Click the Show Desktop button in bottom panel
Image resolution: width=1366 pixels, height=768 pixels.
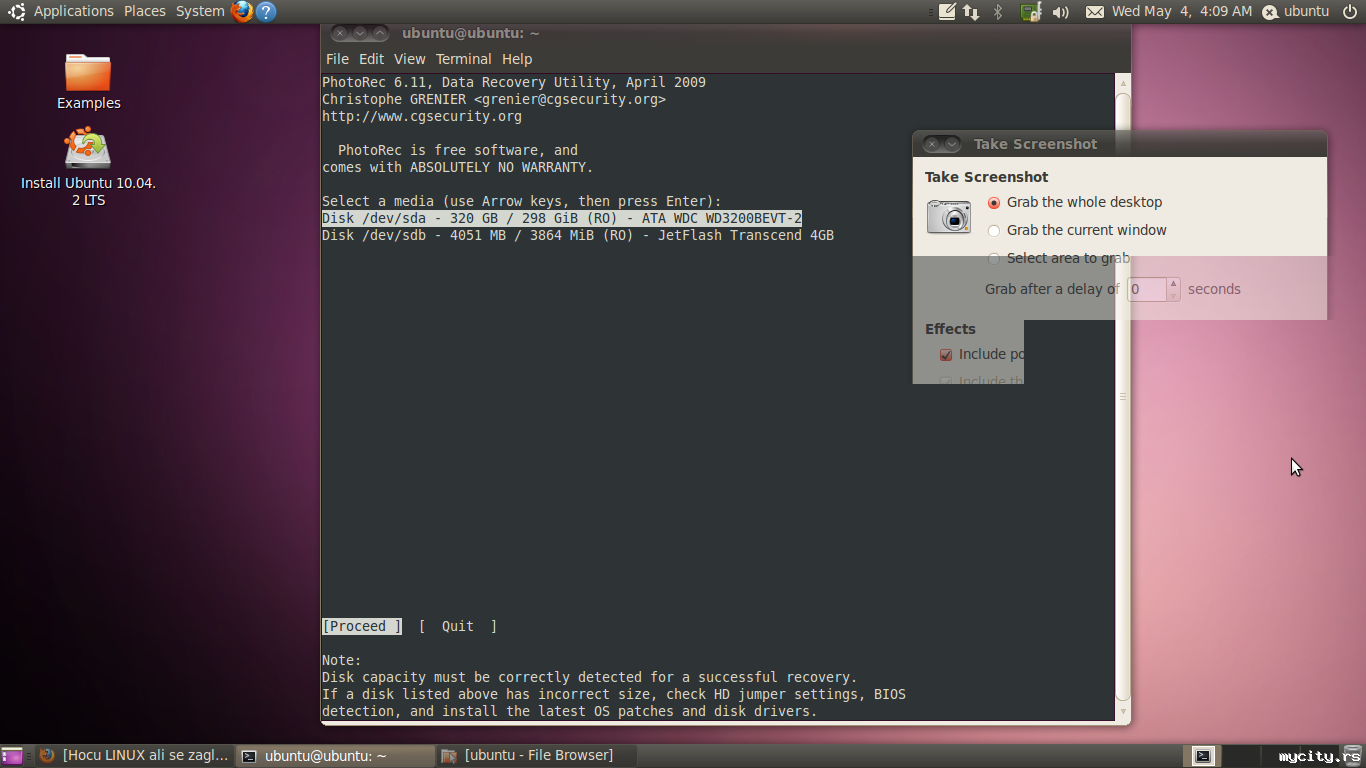click(x=12, y=756)
